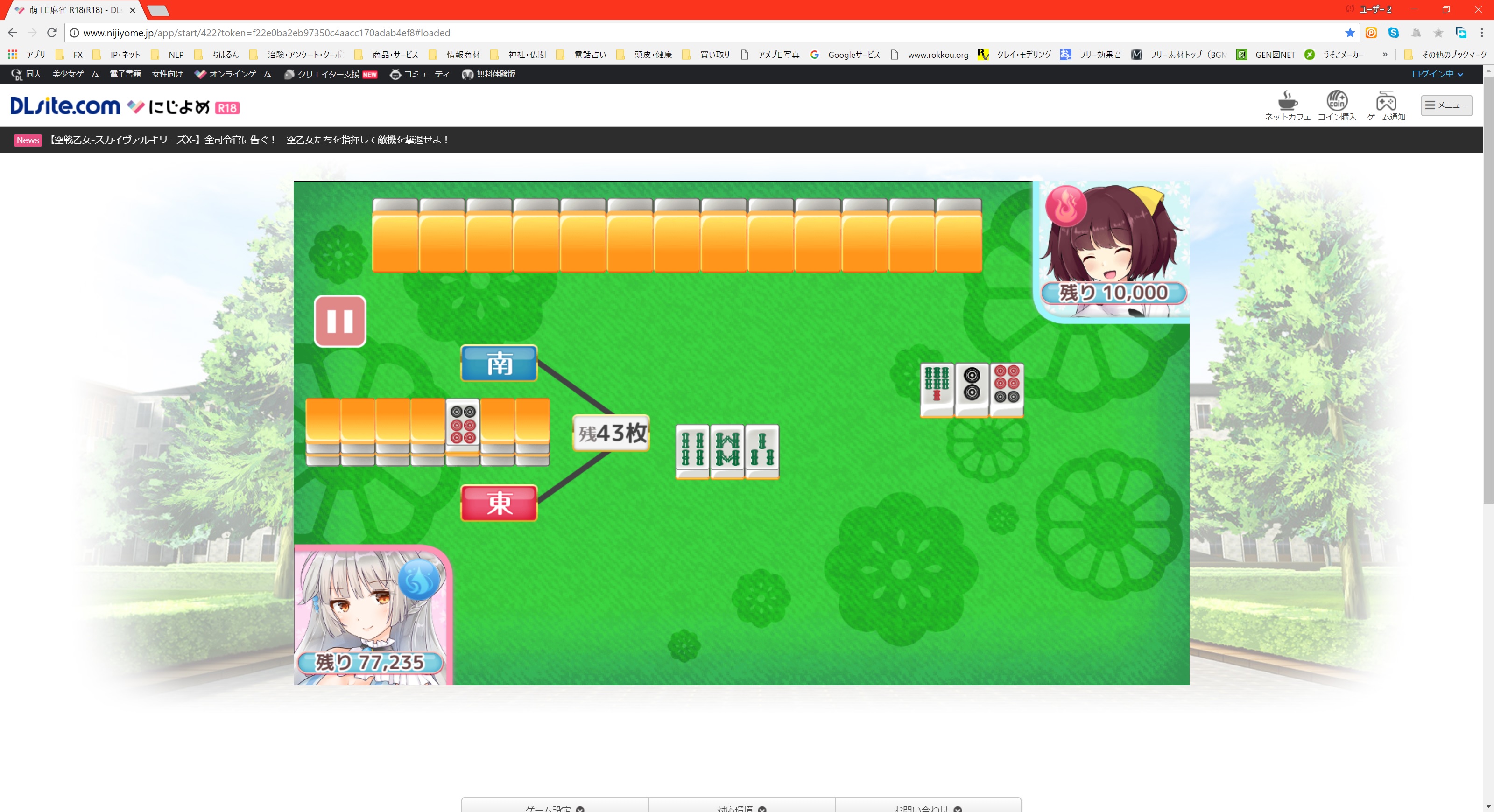Open the Skype extension icon
Screen dimensions: 1494x812
pos(1393,33)
